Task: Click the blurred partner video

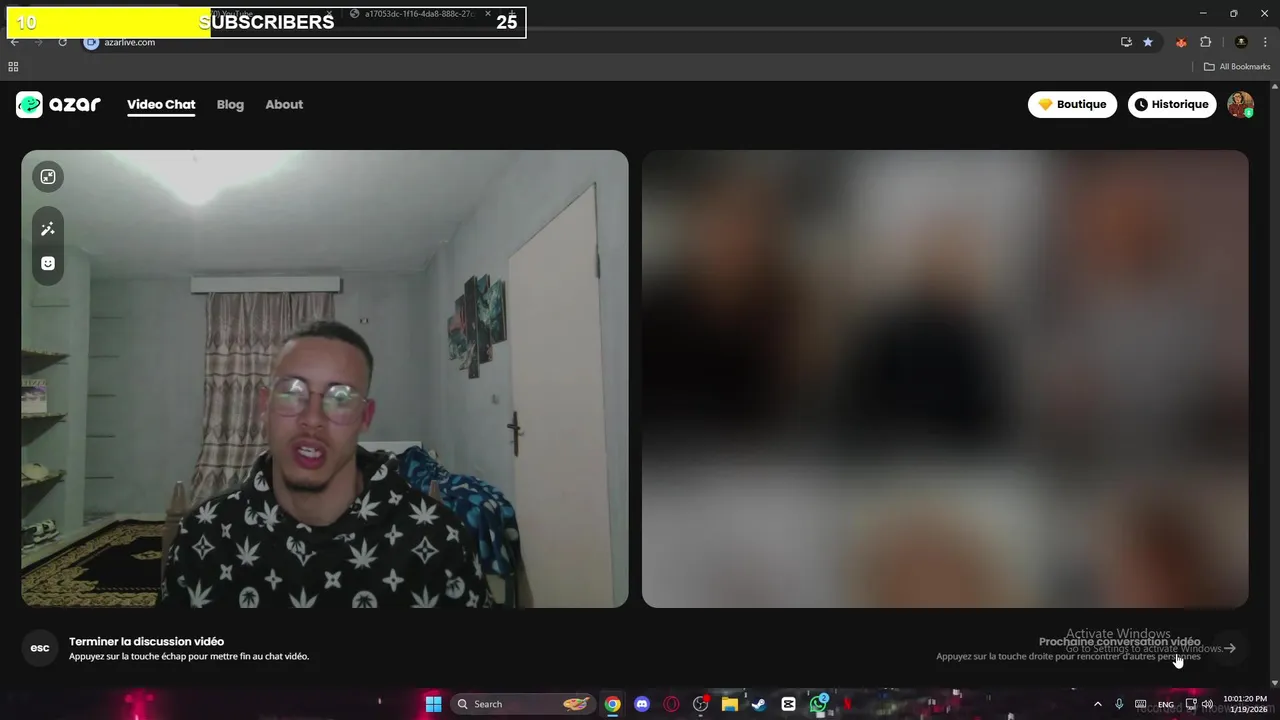Action: 945,379
